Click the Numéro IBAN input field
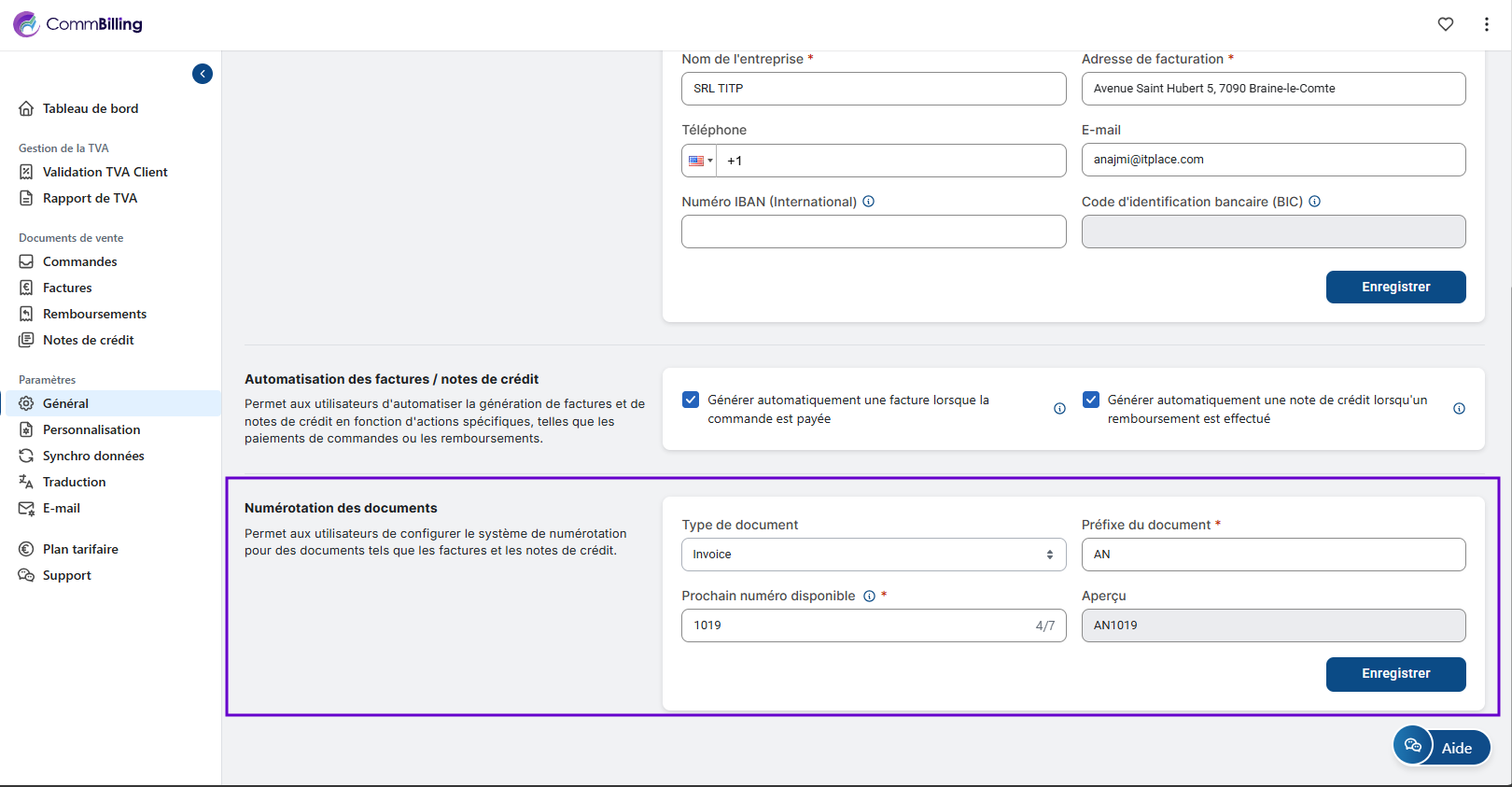The width and height of the screenshot is (1512, 787). pos(873,232)
